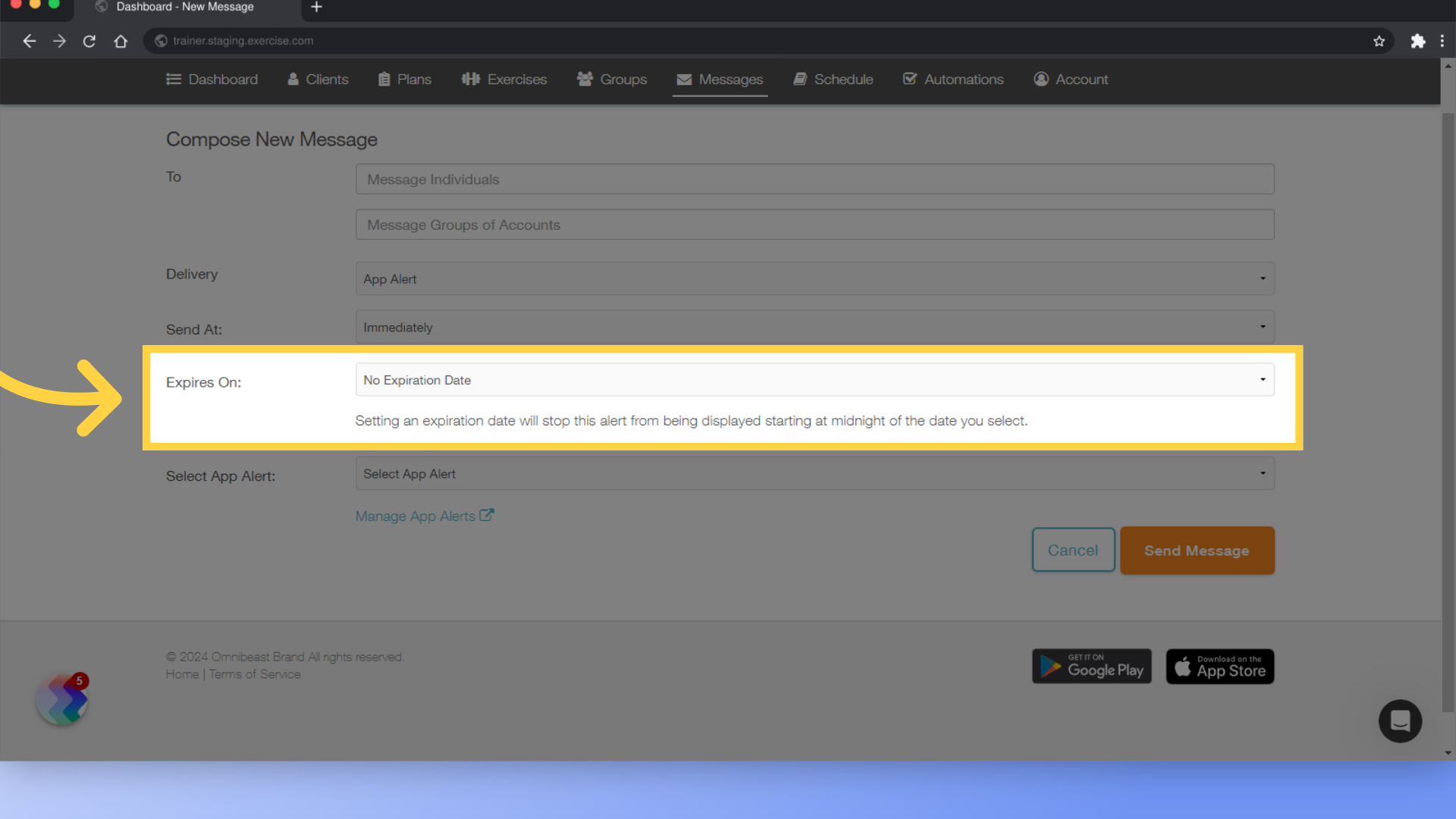Go back with browser back arrow
1456x819 pixels.
[29, 41]
